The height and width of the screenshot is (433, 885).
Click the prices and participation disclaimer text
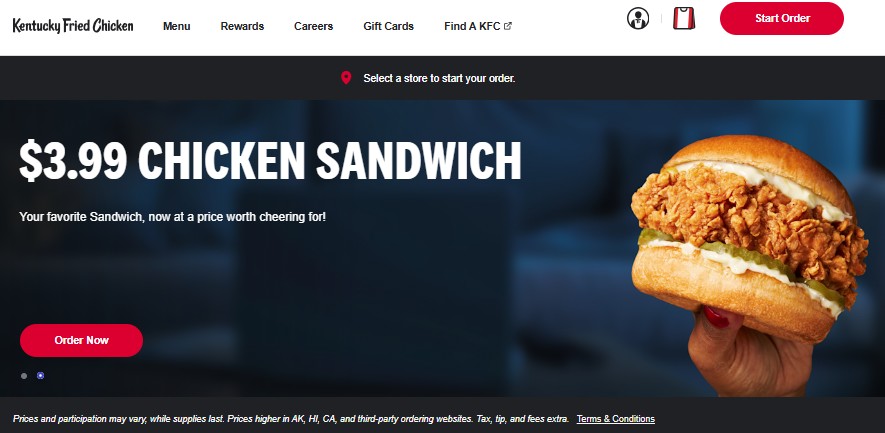click(x=291, y=419)
